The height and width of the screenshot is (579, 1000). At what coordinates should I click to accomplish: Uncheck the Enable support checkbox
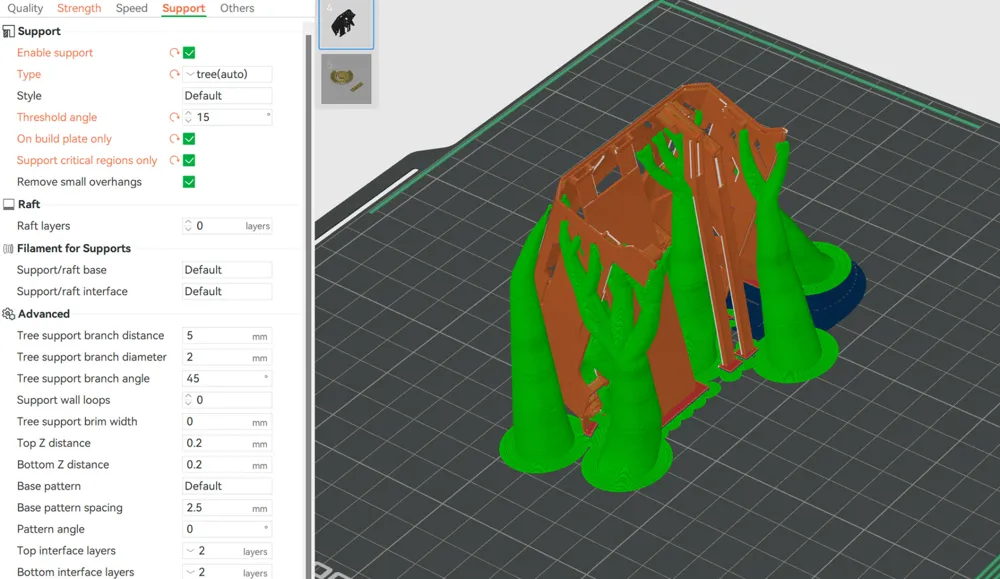pyautogui.click(x=189, y=53)
